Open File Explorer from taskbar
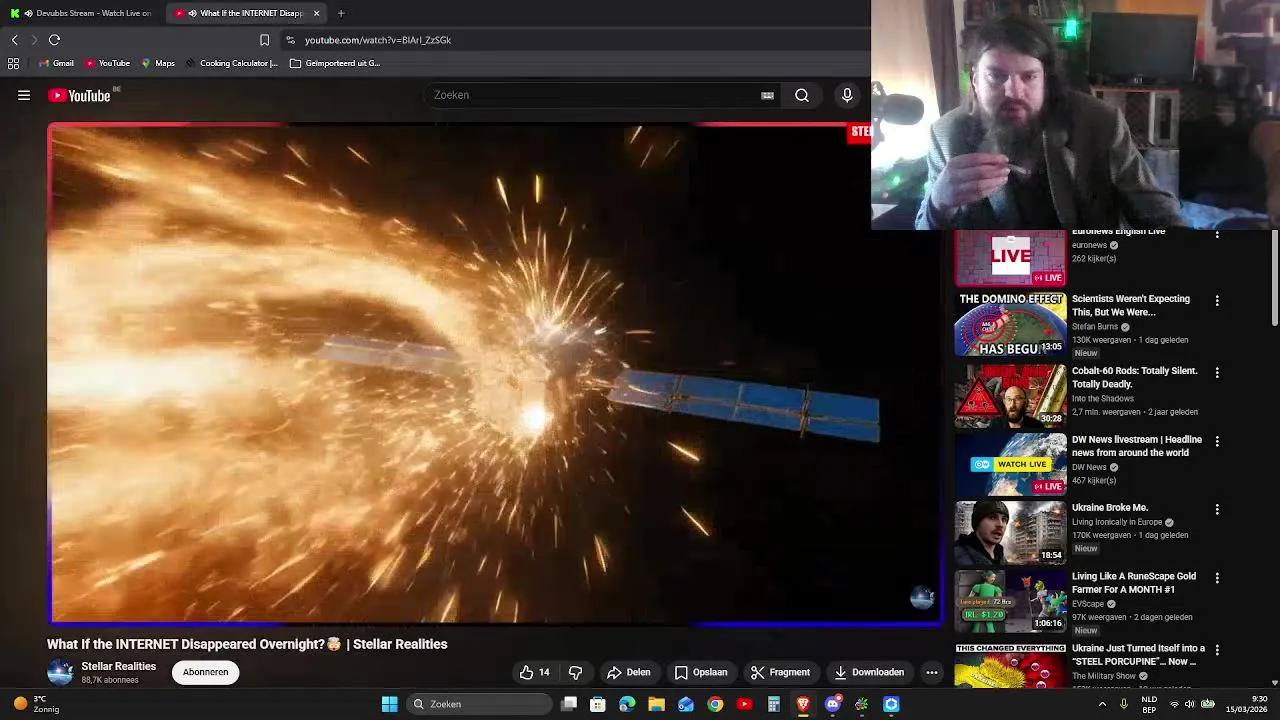The width and height of the screenshot is (1280, 720). point(656,704)
